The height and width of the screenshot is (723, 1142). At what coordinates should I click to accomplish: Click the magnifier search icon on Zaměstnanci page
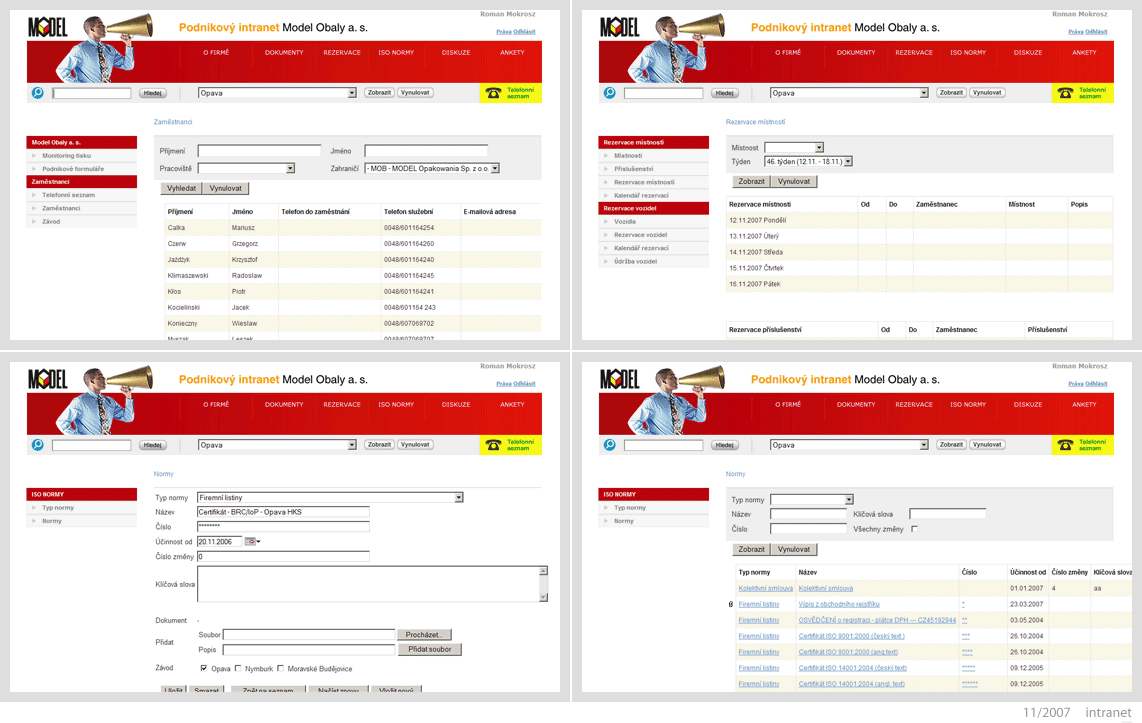coord(38,92)
